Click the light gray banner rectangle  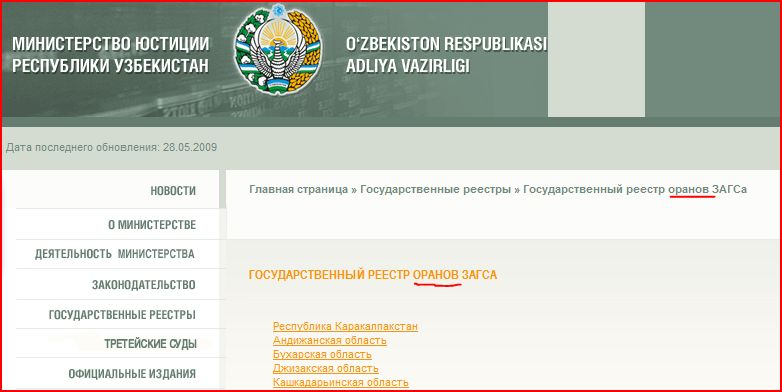pos(596,59)
